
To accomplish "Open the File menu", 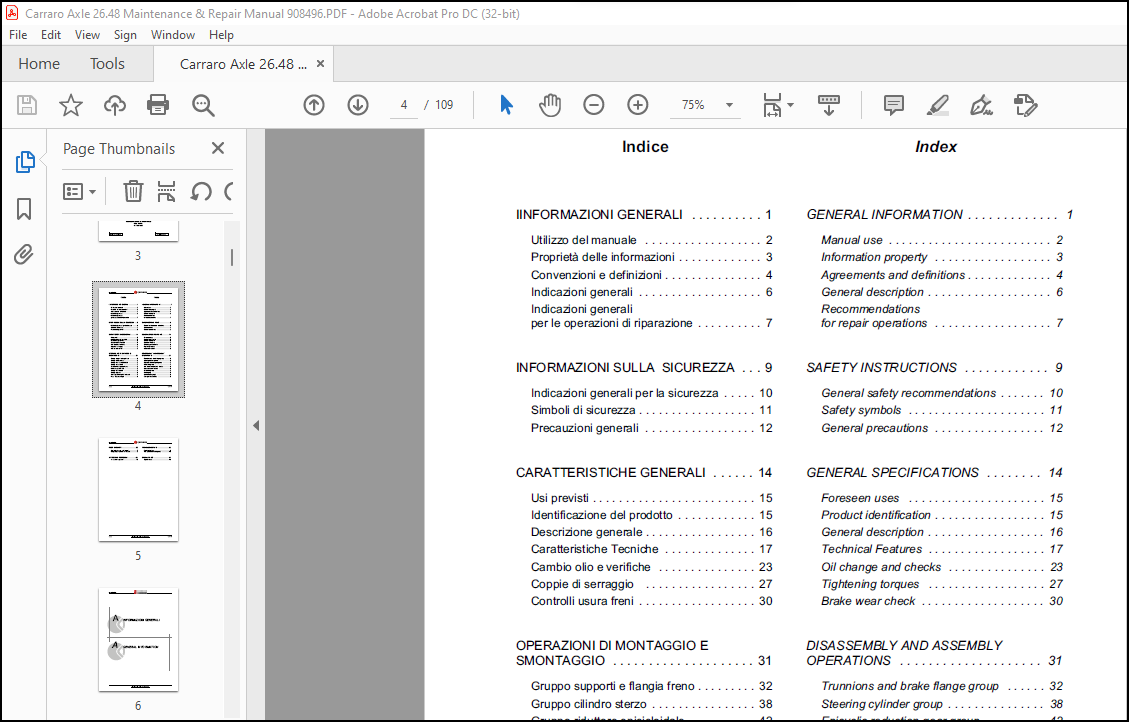I will [x=18, y=35].
